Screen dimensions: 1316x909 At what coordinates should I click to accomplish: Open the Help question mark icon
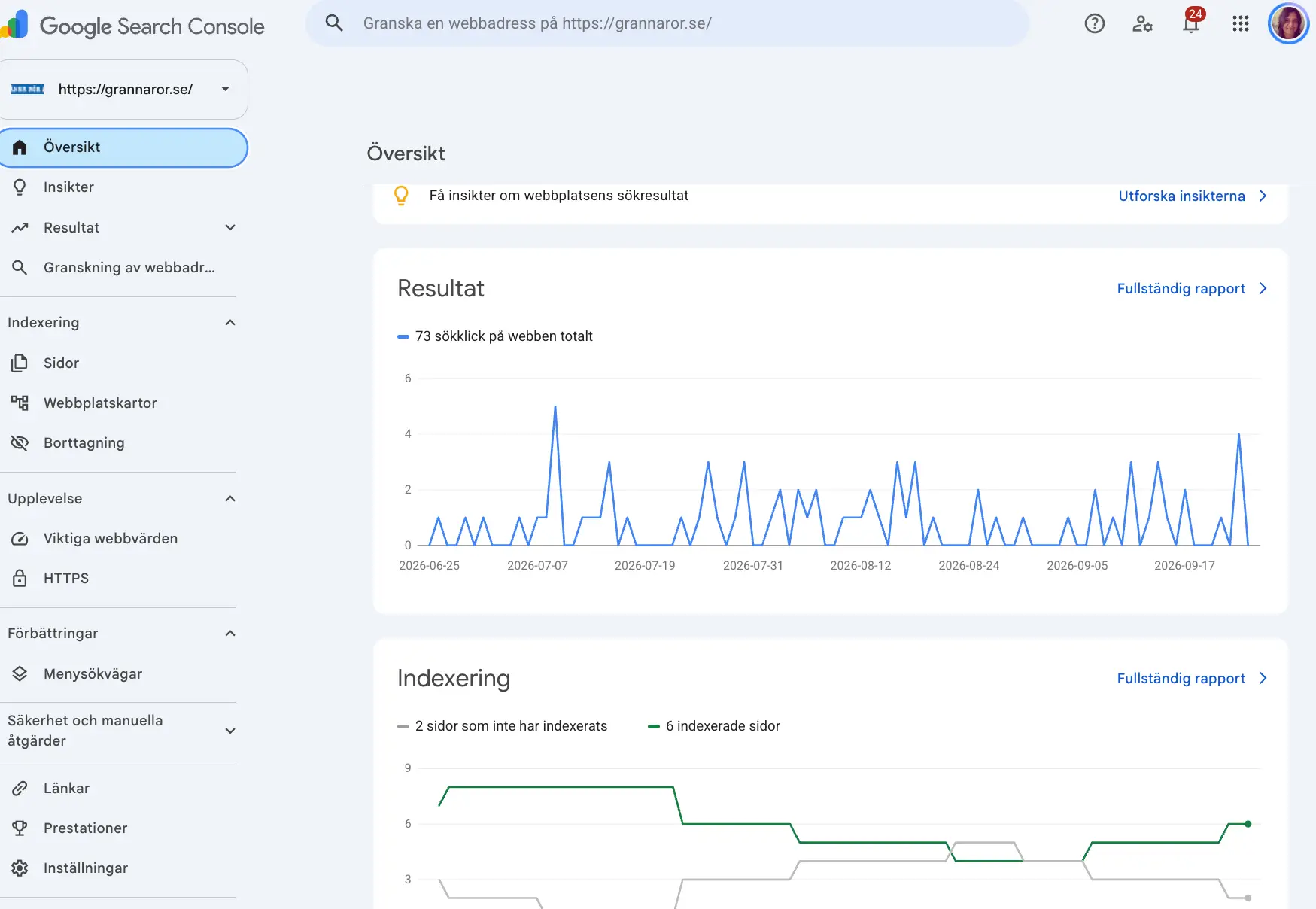click(x=1094, y=24)
